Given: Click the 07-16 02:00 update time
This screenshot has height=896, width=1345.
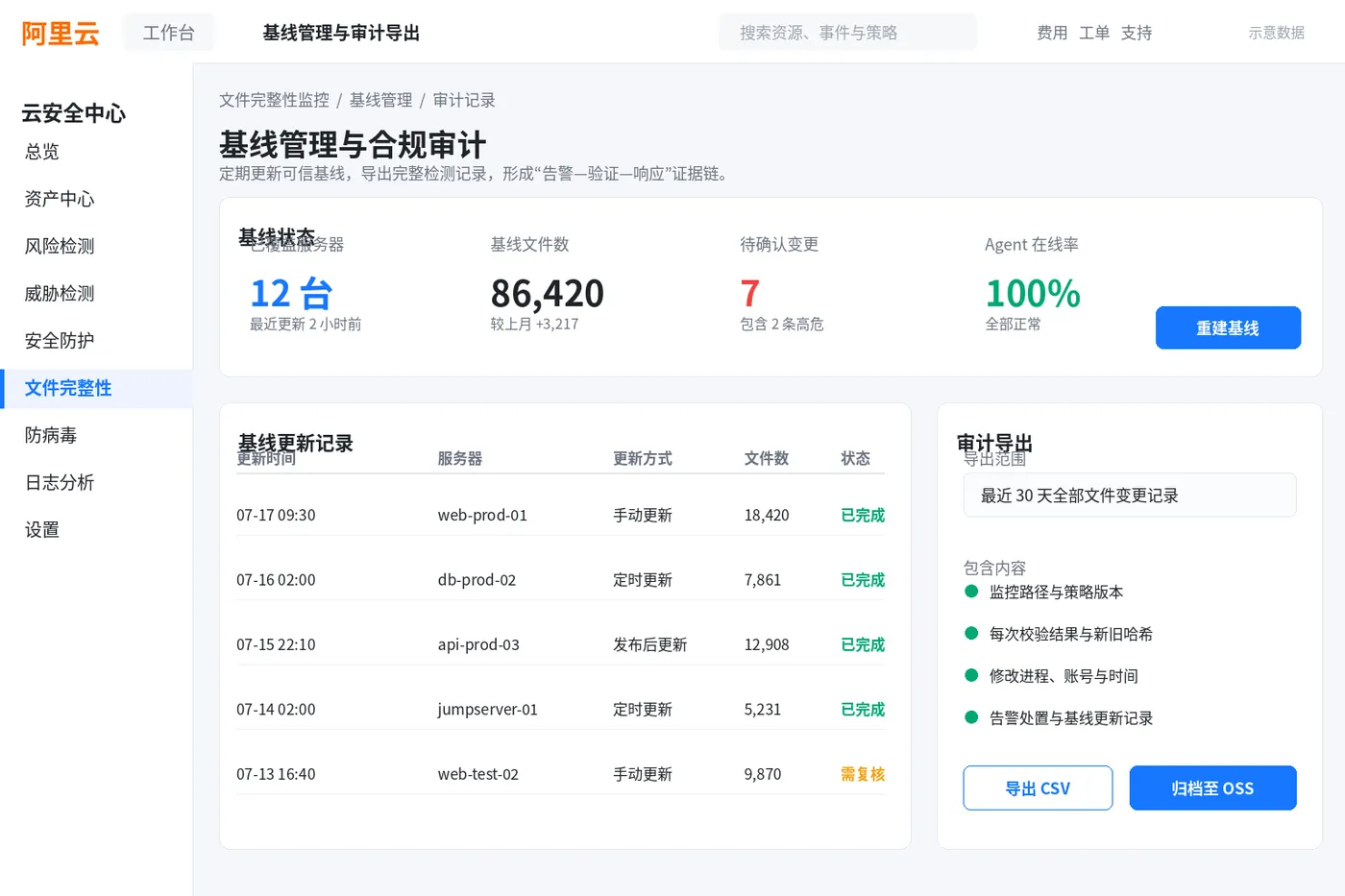Looking at the screenshot, I should click(276, 580).
